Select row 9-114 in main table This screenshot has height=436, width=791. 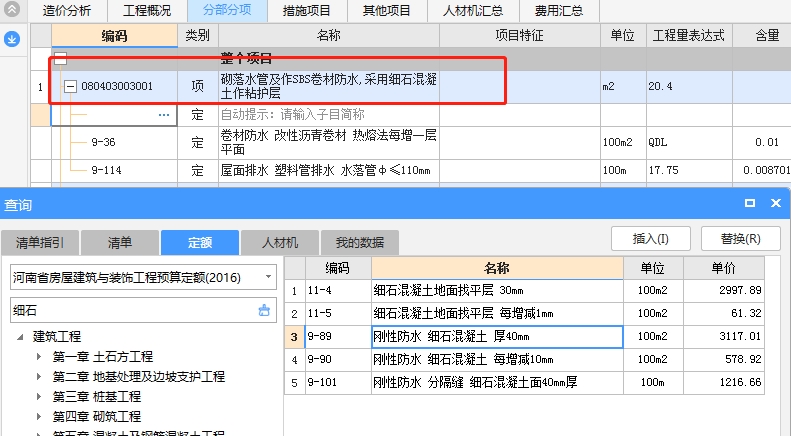[106, 171]
